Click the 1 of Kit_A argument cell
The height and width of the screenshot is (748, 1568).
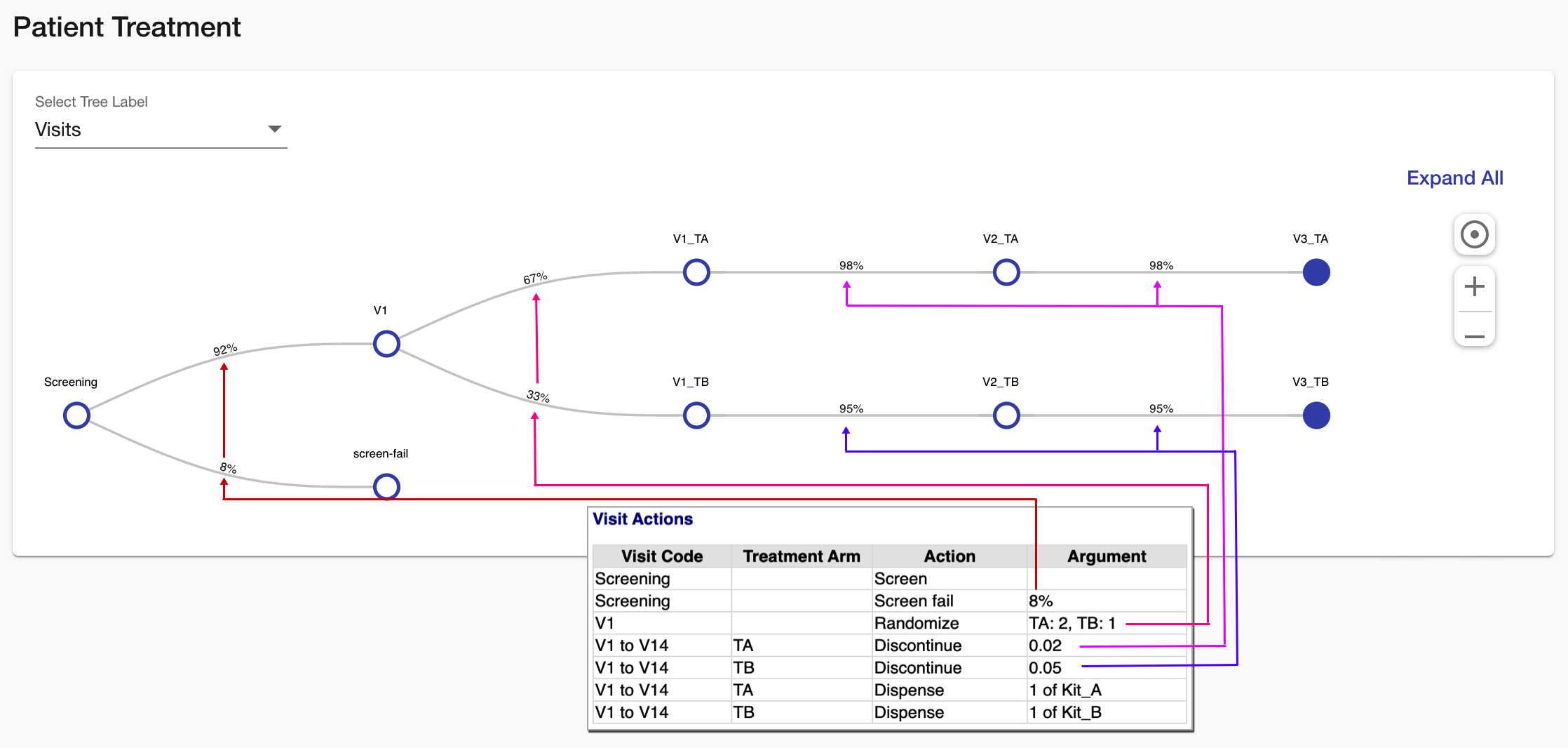point(1107,690)
